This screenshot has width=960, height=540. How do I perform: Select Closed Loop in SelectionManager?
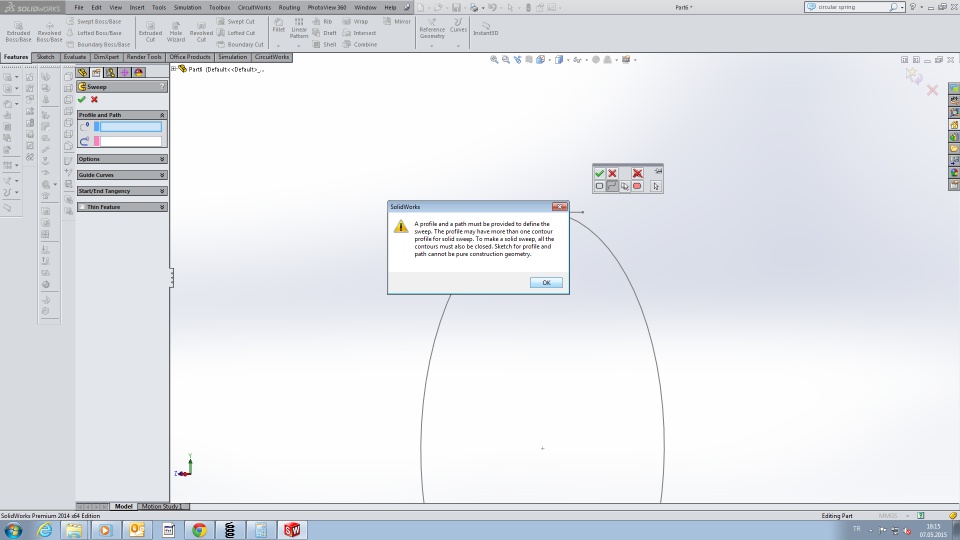click(x=599, y=186)
